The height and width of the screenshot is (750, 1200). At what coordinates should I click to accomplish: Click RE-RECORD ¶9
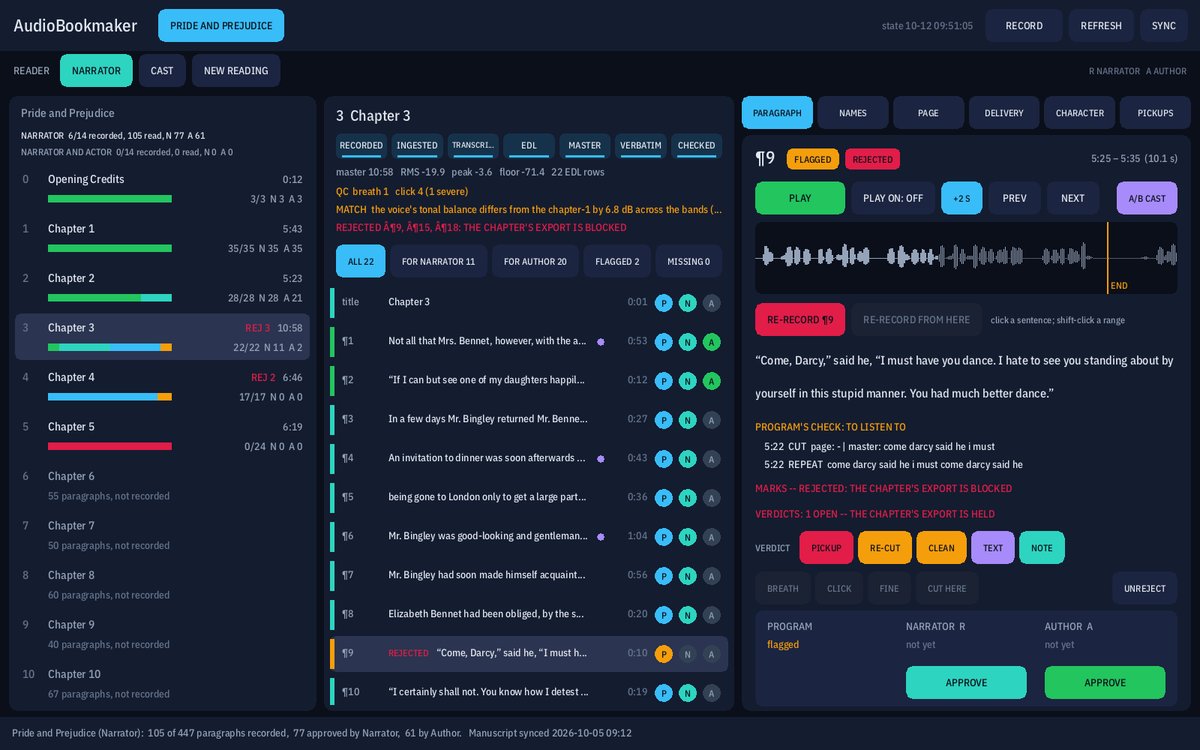tap(800, 320)
